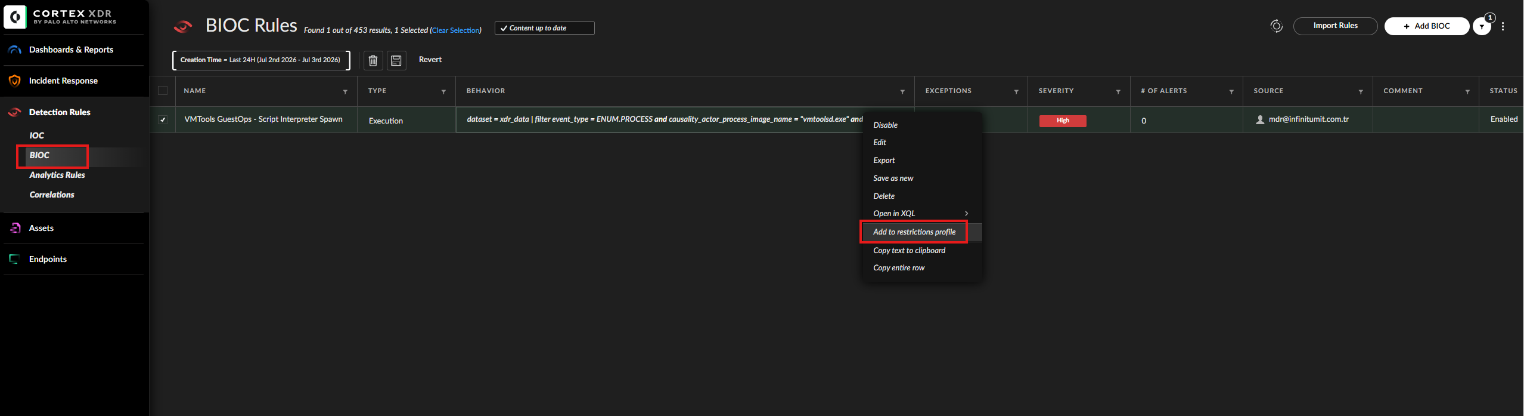This screenshot has height=416, width=1524.
Task: Open the vertical three-dot options menu
Action: tap(1503, 26)
